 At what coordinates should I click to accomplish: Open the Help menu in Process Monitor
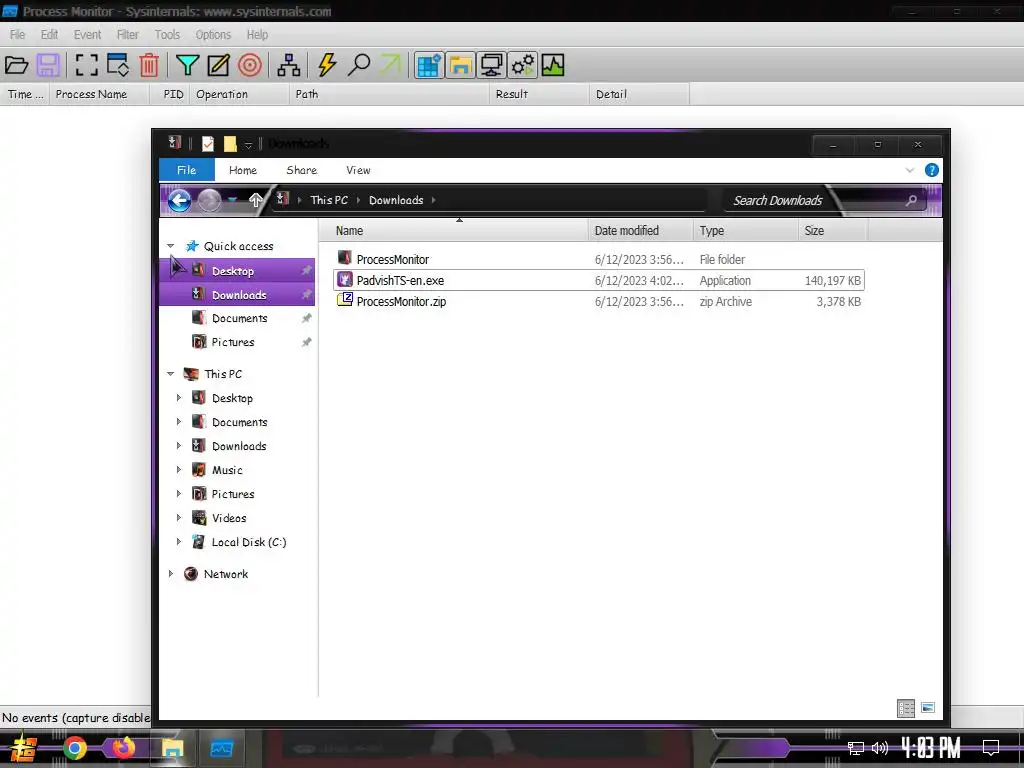[257, 35]
